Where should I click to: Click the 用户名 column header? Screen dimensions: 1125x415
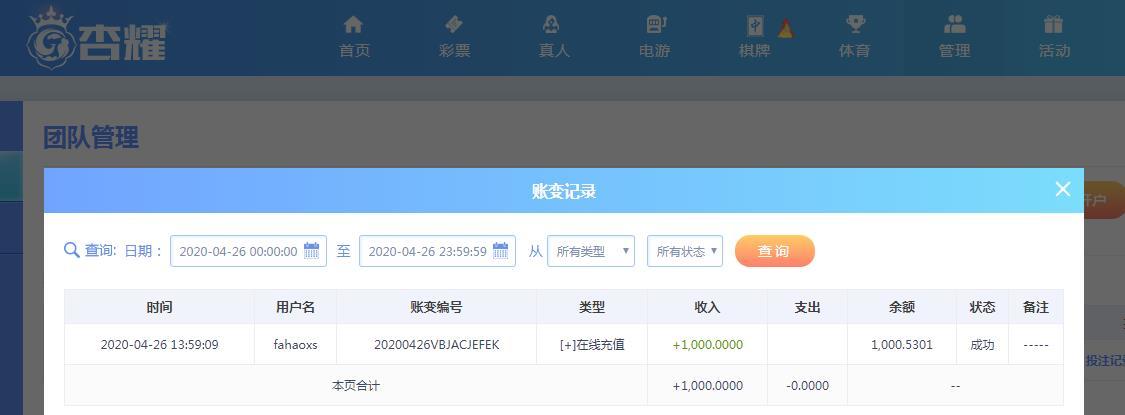click(x=296, y=307)
